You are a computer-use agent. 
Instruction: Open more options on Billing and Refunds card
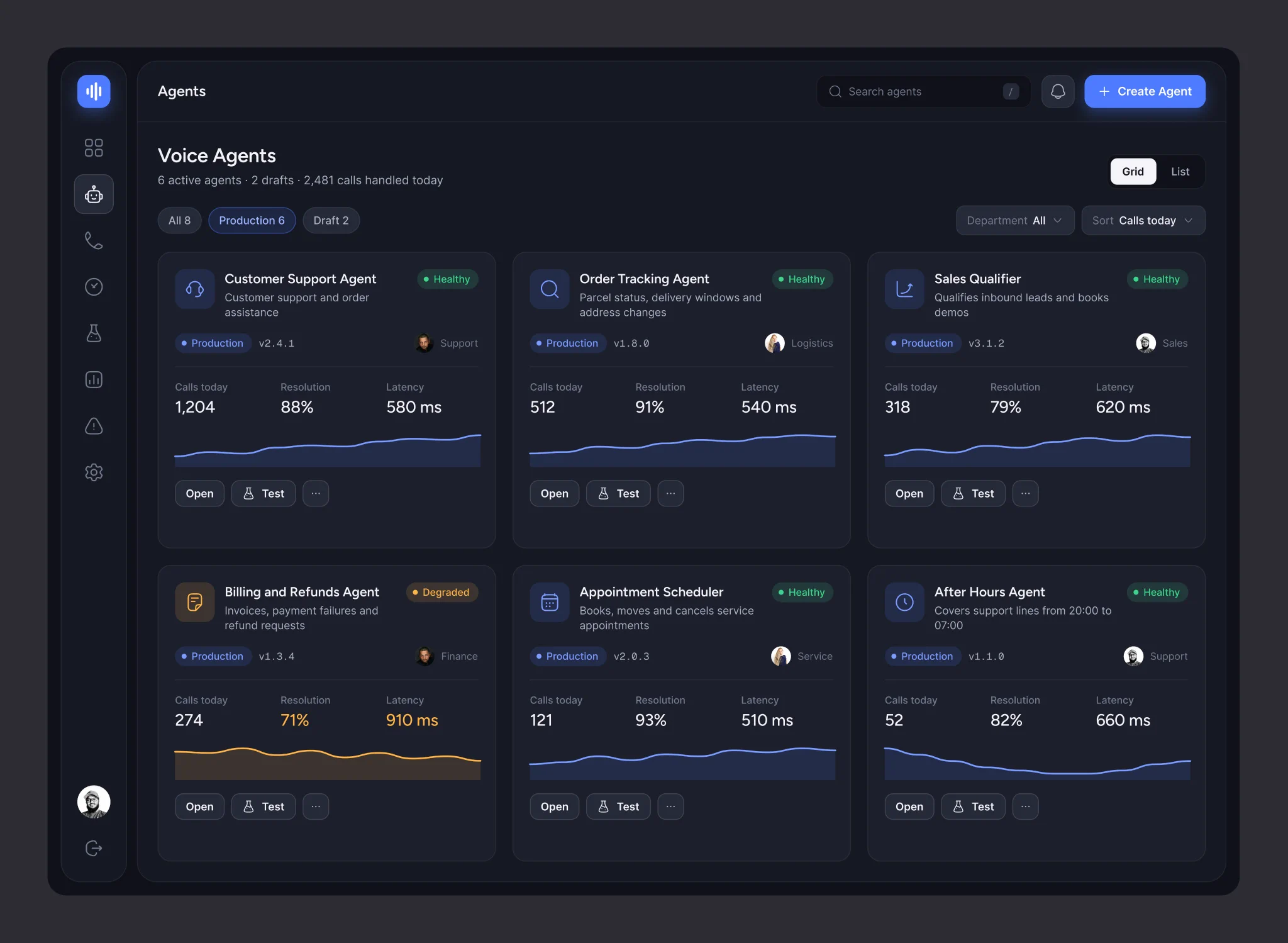[x=316, y=806]
